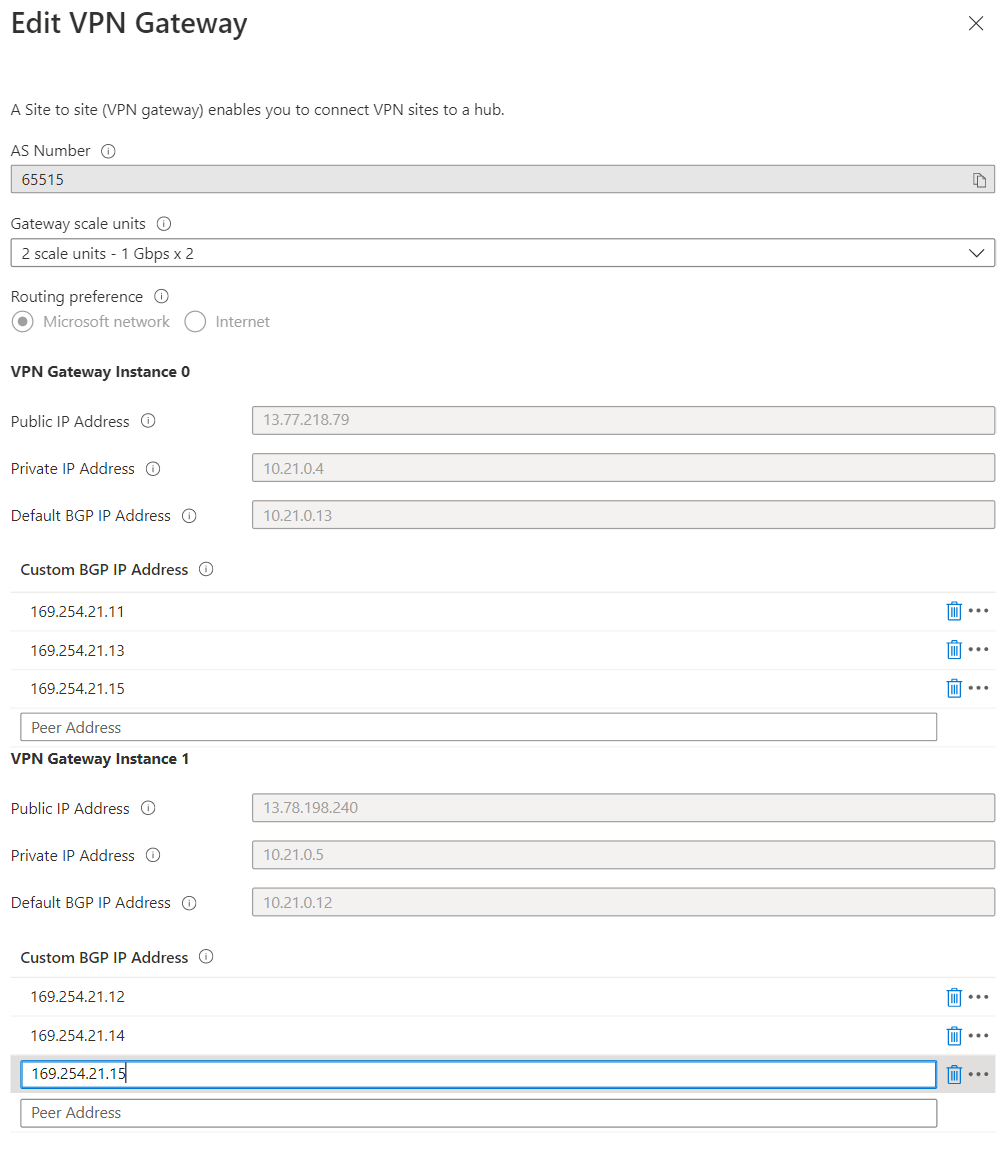Select Internet routing preference
The height and width of the screenshot is (1160, 1006).
click(x=195, y=322)
